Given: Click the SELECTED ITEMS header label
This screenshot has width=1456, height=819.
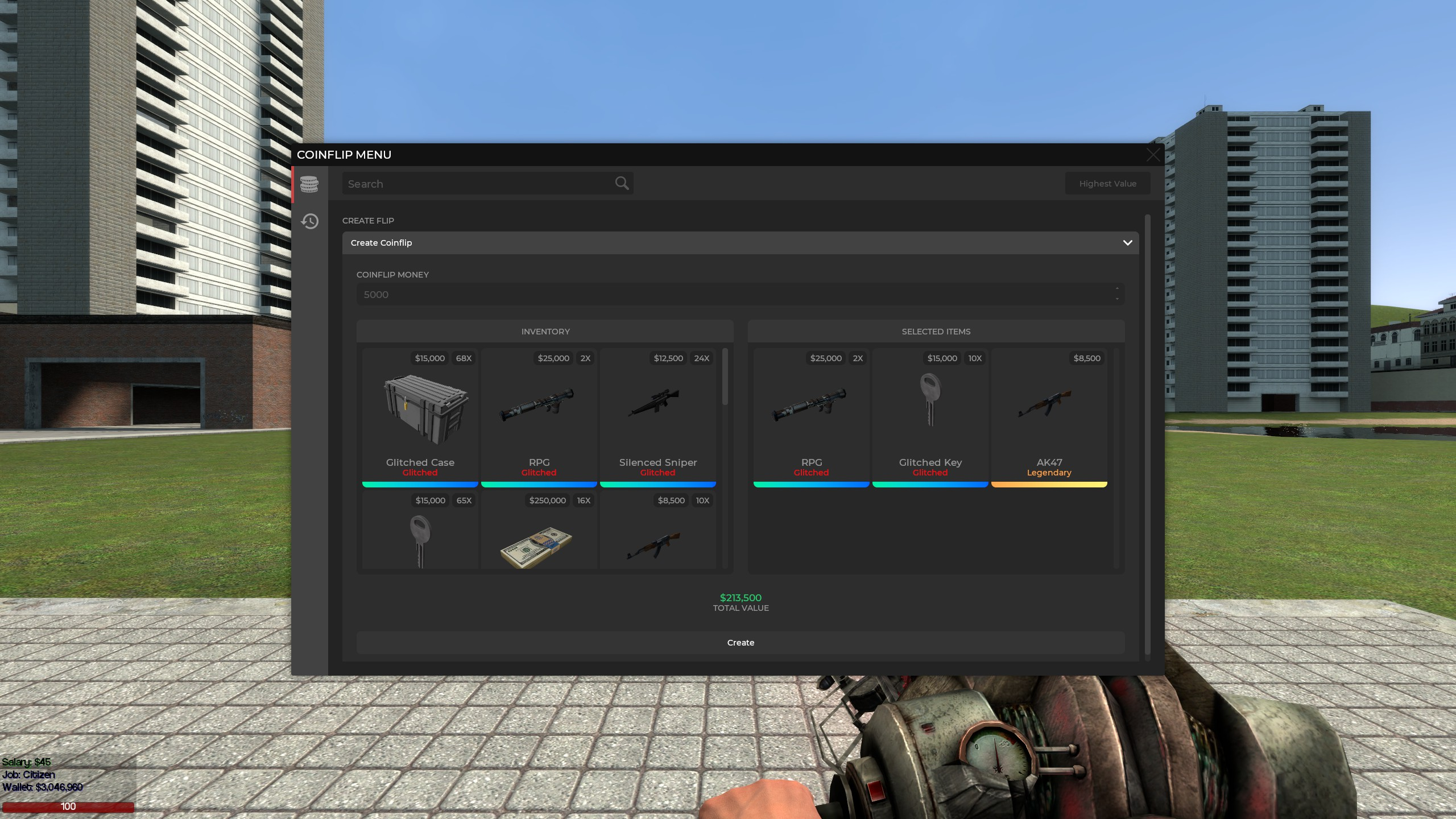Looking at the screenshot, I should click(936, 332).
